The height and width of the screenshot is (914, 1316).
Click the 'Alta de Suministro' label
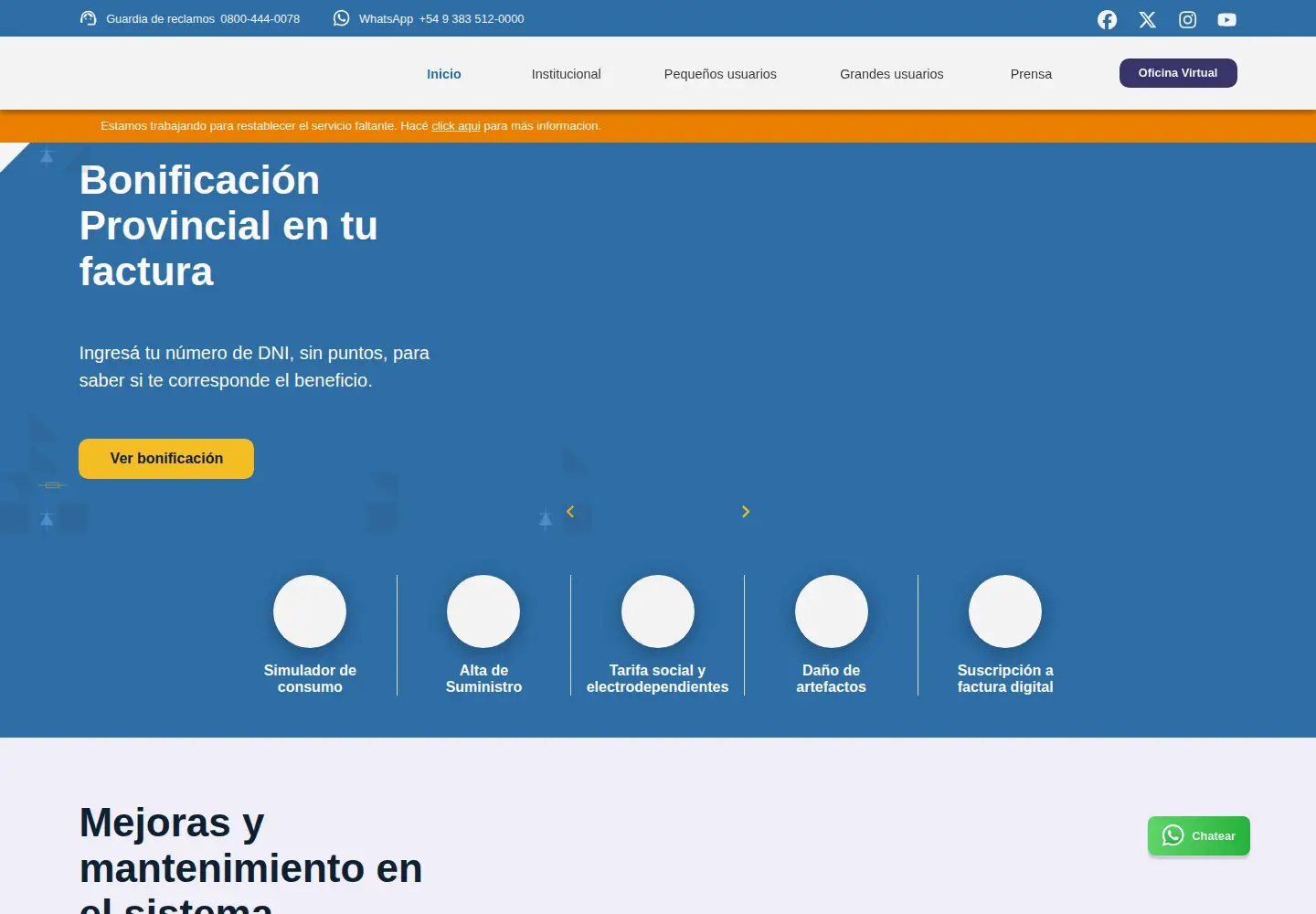[x=483, y=678]
